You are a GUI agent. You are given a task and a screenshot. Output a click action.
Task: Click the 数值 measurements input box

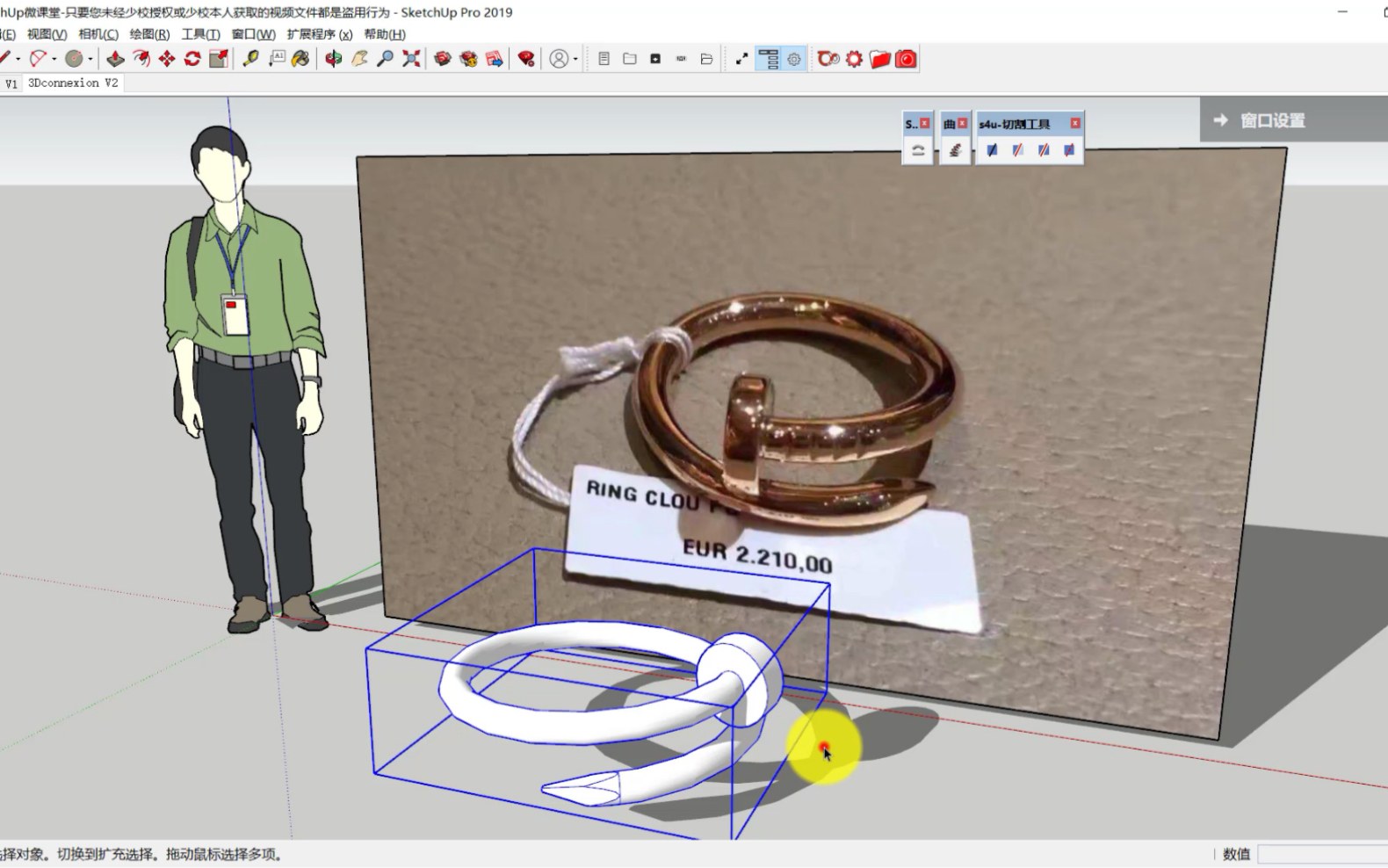pyautogui.click(x=1322, y=854)
